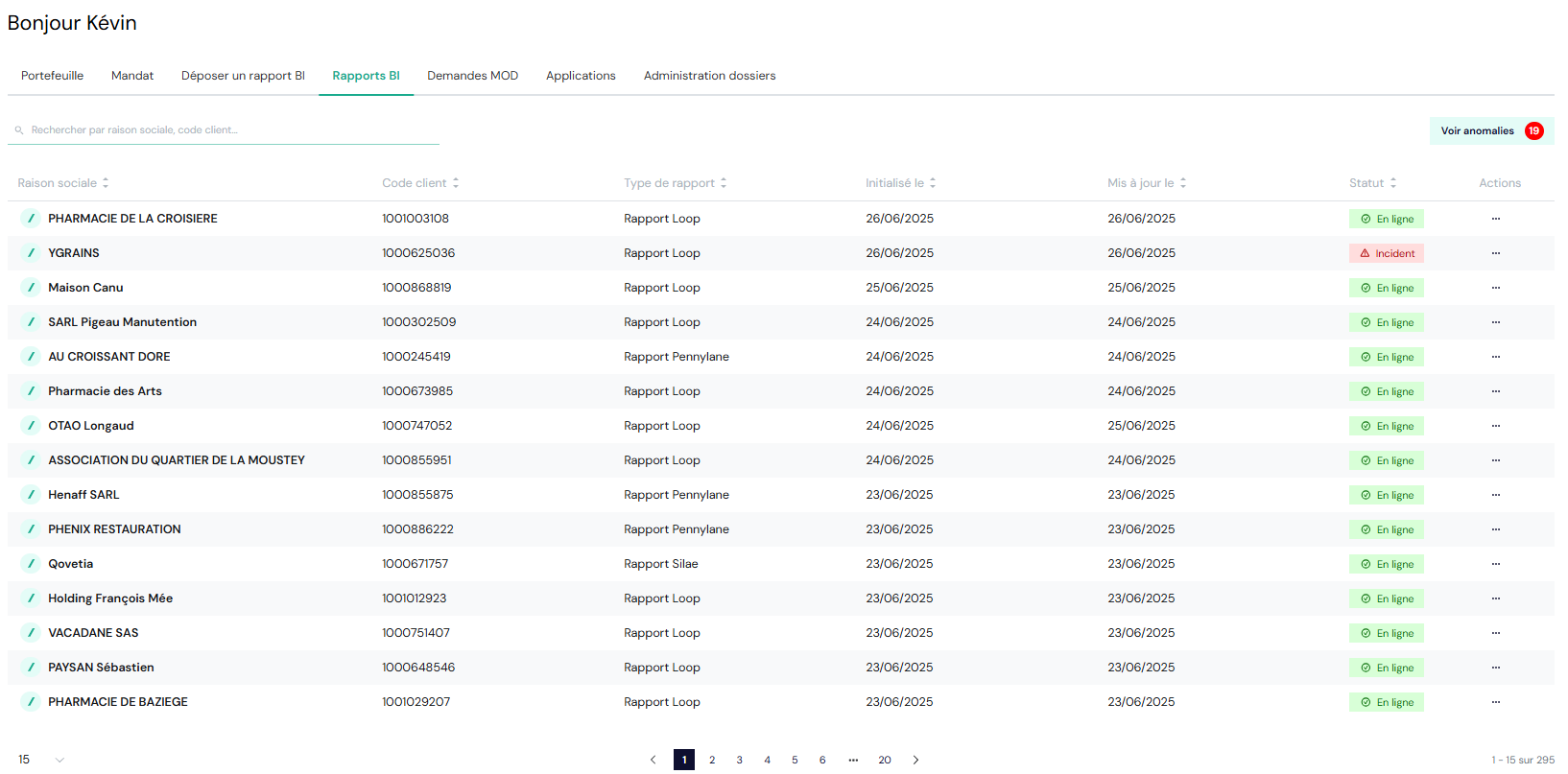Open actions menu for Maison Canu row
Viewport: 1568px width, 774px height.
[1495, 288]
